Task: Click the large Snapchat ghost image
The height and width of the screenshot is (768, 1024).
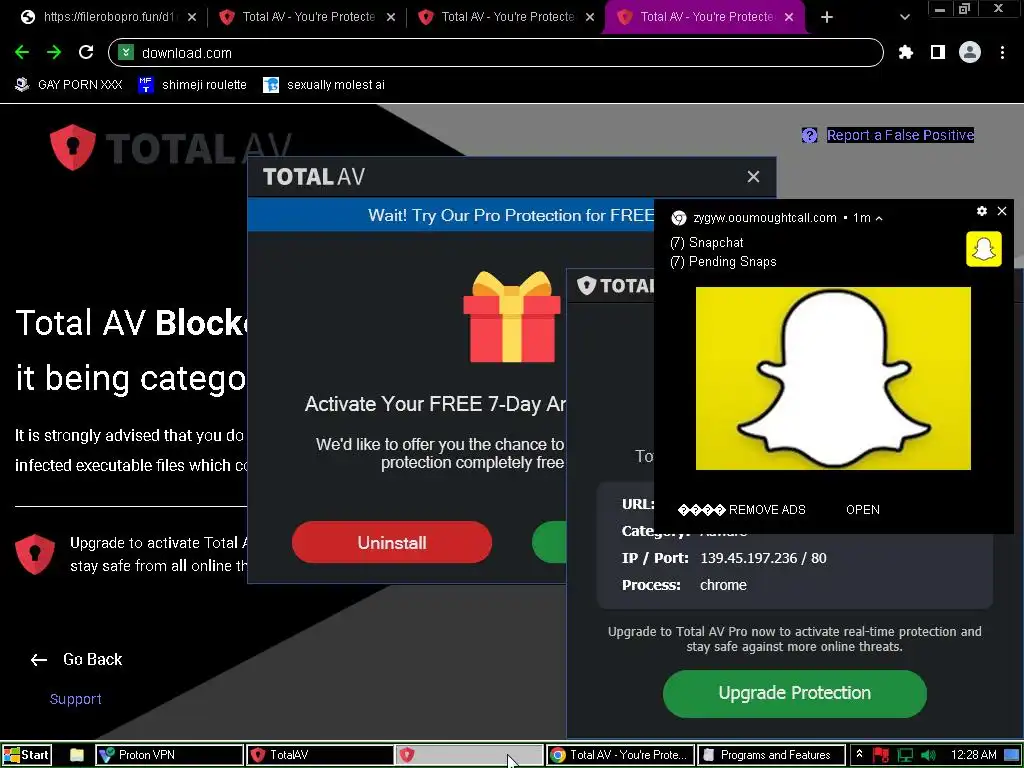Action: click(833, 378)
